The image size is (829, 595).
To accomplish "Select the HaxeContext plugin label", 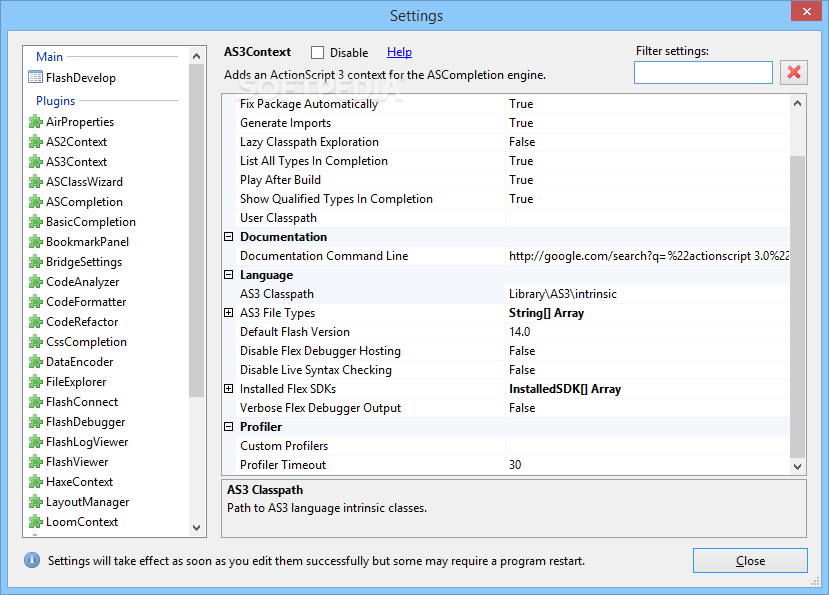I will tap(79, 482).
